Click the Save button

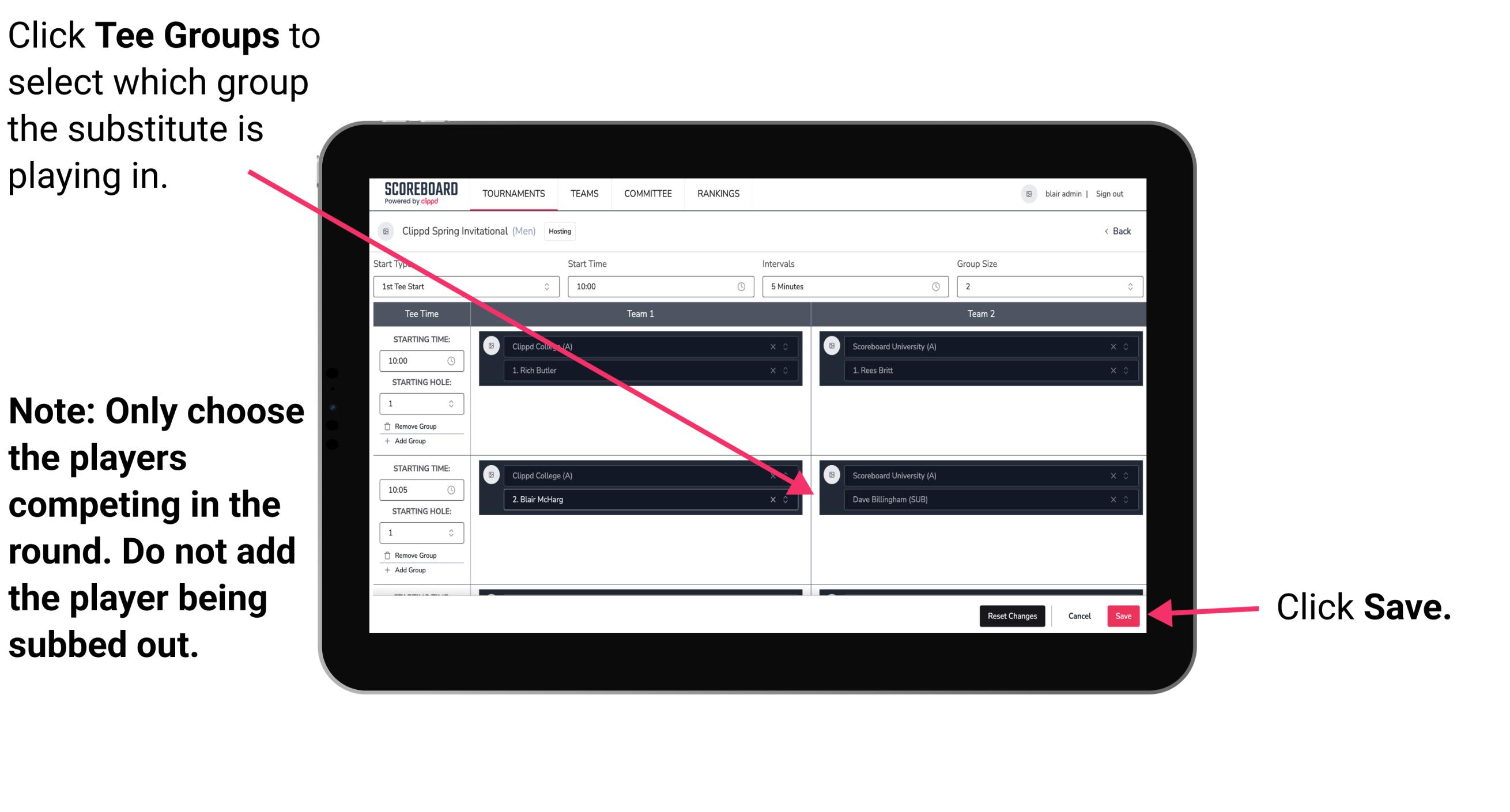pyautogui.click(x=1122, y=615)
